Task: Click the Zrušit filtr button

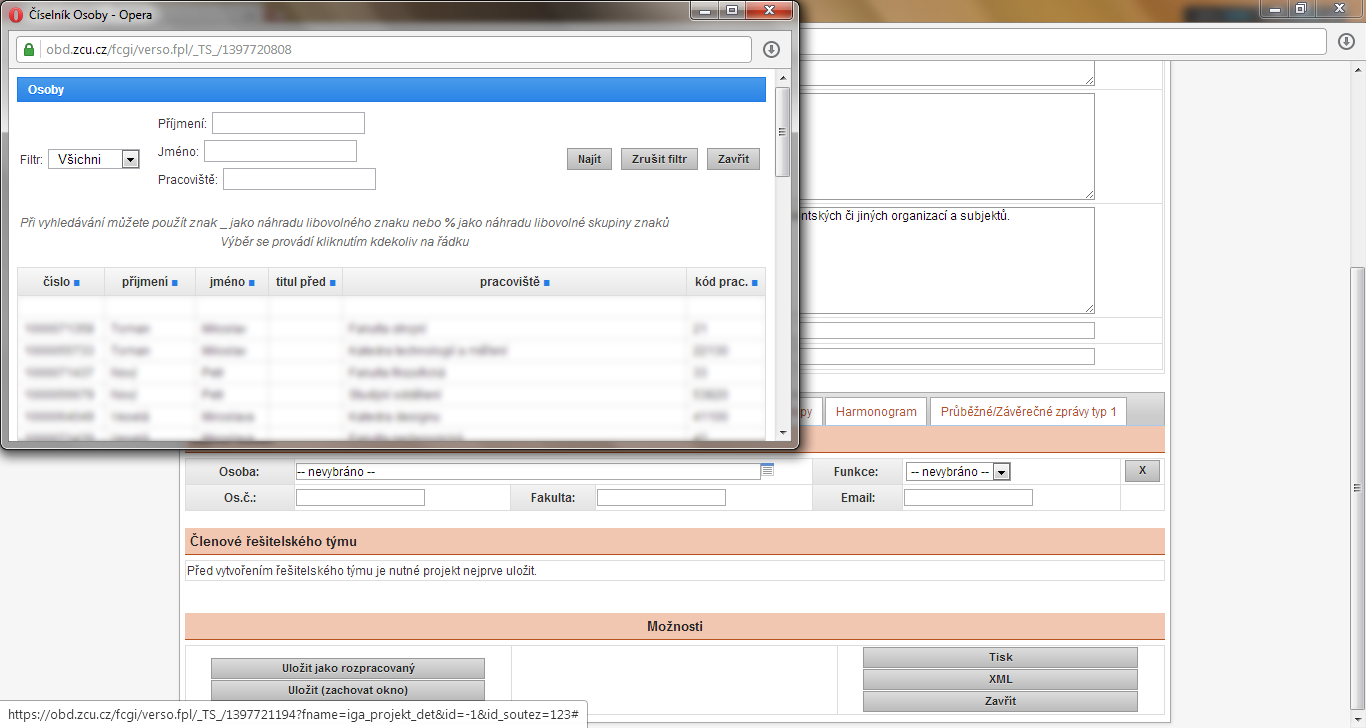Action: 660,159
